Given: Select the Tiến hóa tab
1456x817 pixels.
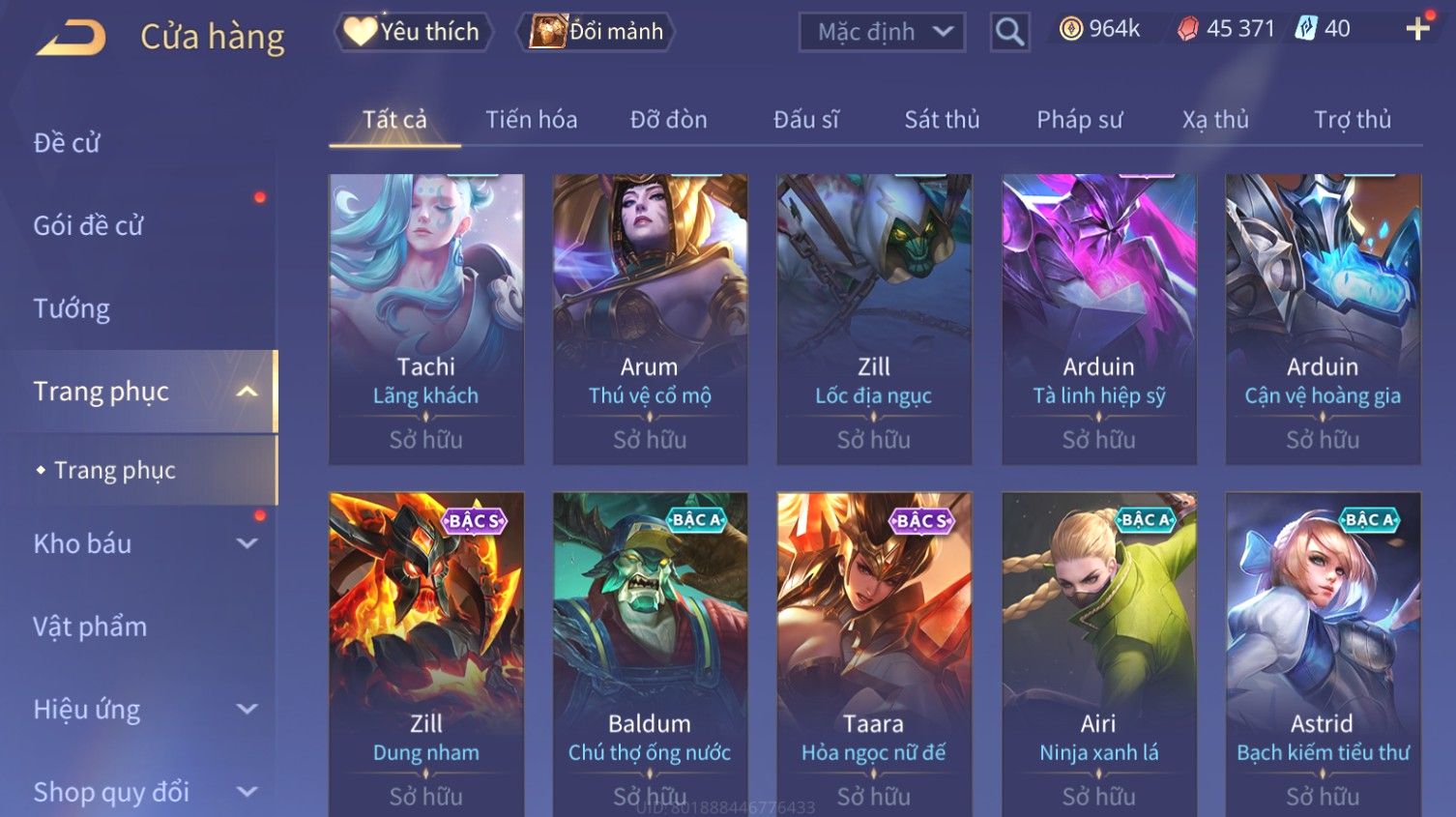Looking at the screenshot, I should 531,120.
